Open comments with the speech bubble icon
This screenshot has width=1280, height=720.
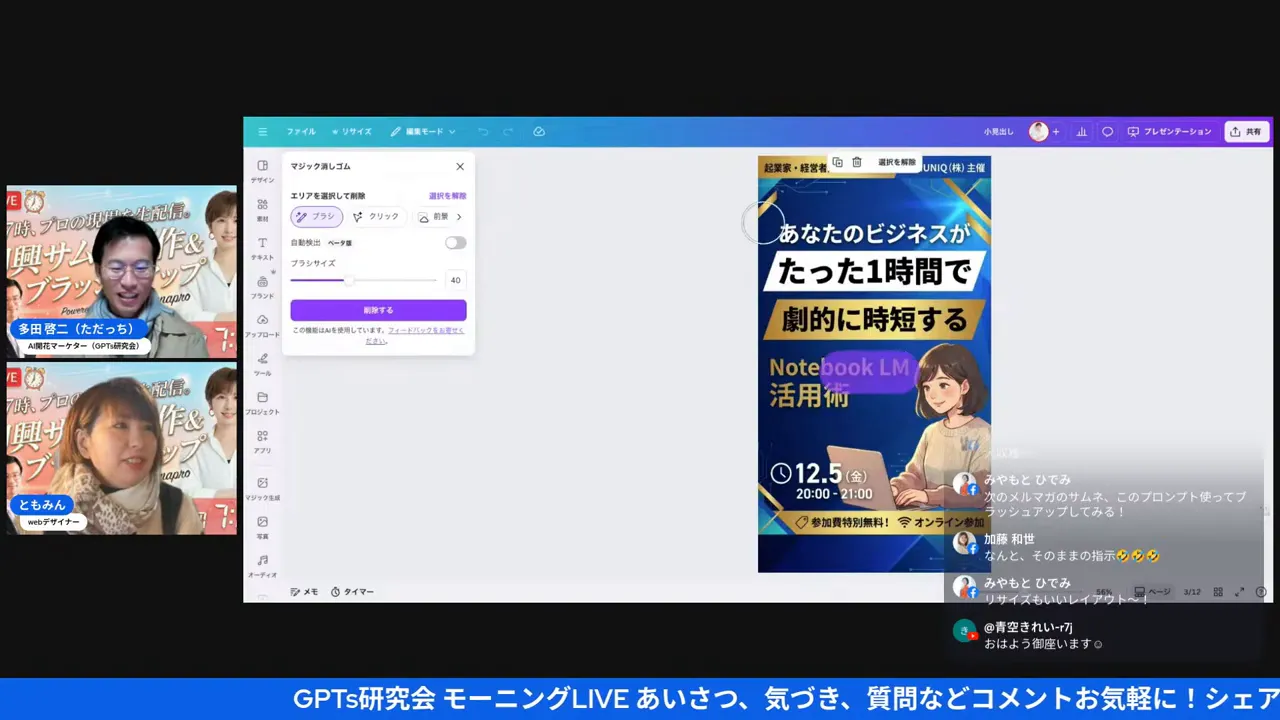[1107, 131]
